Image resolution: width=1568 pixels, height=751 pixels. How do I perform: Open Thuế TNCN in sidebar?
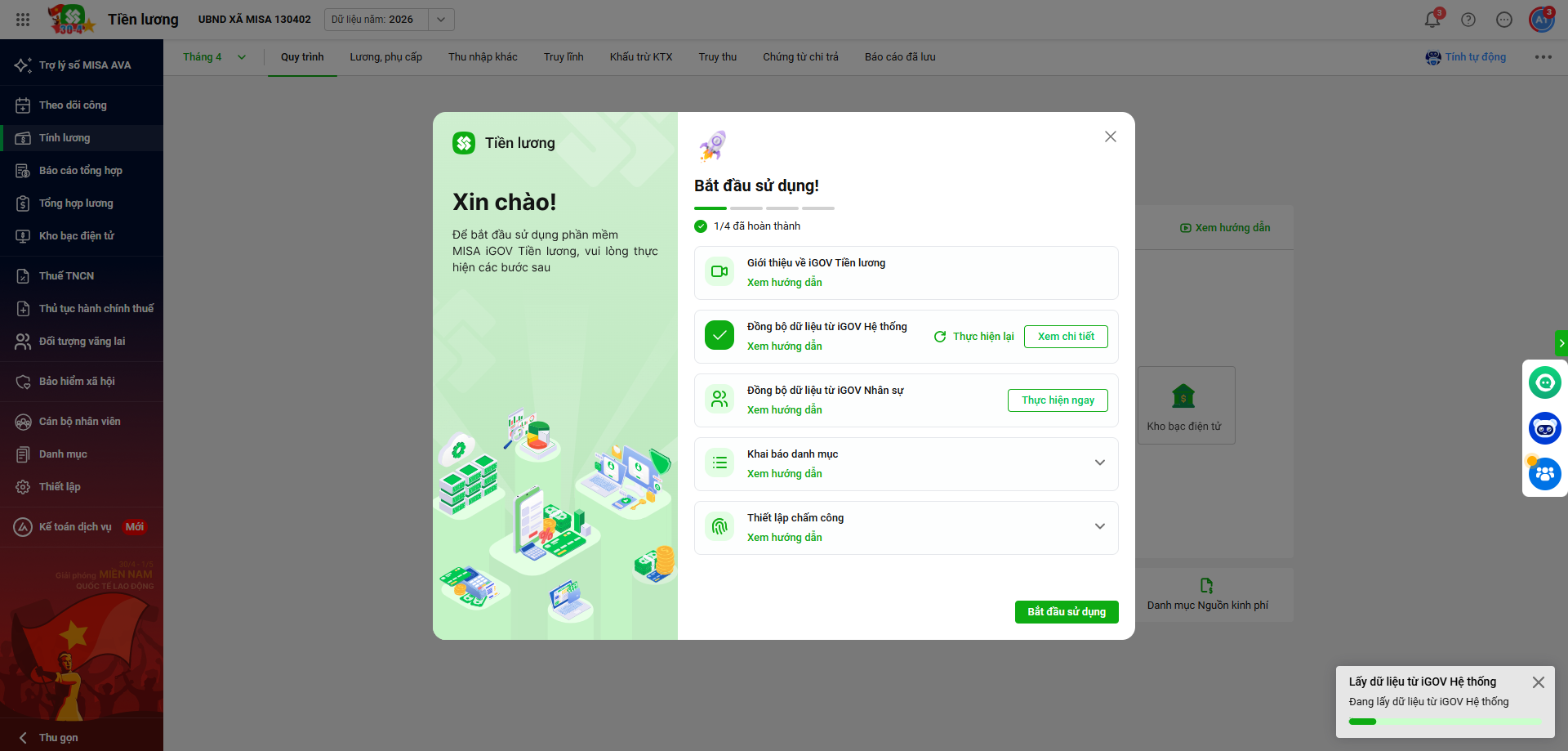tap(82, 276)
